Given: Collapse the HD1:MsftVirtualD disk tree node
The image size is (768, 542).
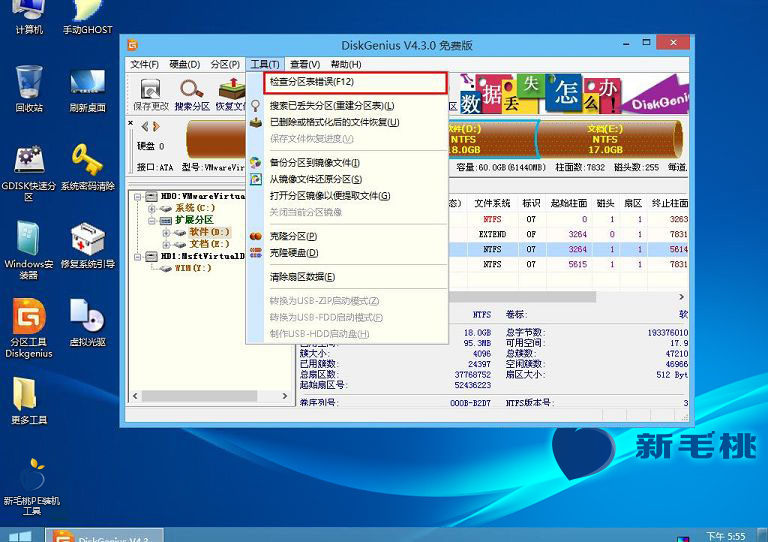Looking at the screenshot, I should click(138, 256).
